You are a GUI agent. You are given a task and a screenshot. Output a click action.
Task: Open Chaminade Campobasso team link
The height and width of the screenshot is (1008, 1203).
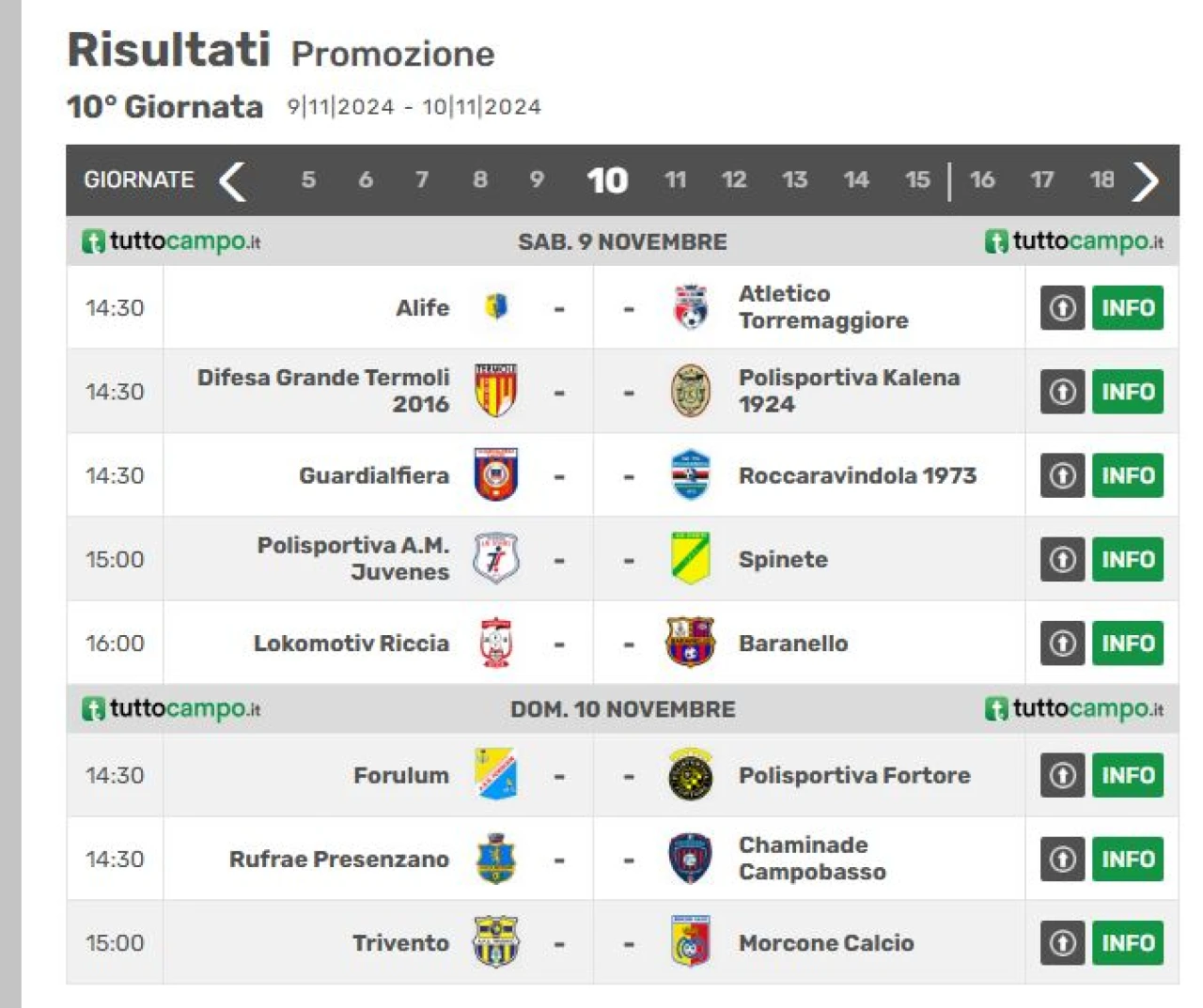(x=812, y=858)
